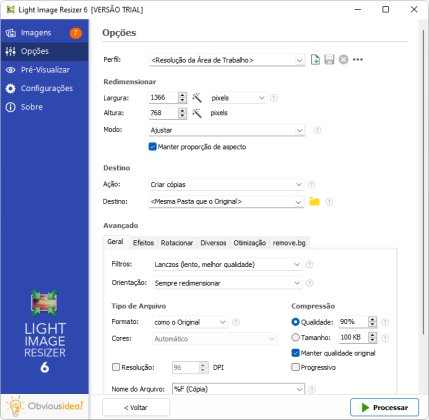
Task: Toggle Manter qualidade original checkbox
Action: pyautogui.click(x=295, y=353)
